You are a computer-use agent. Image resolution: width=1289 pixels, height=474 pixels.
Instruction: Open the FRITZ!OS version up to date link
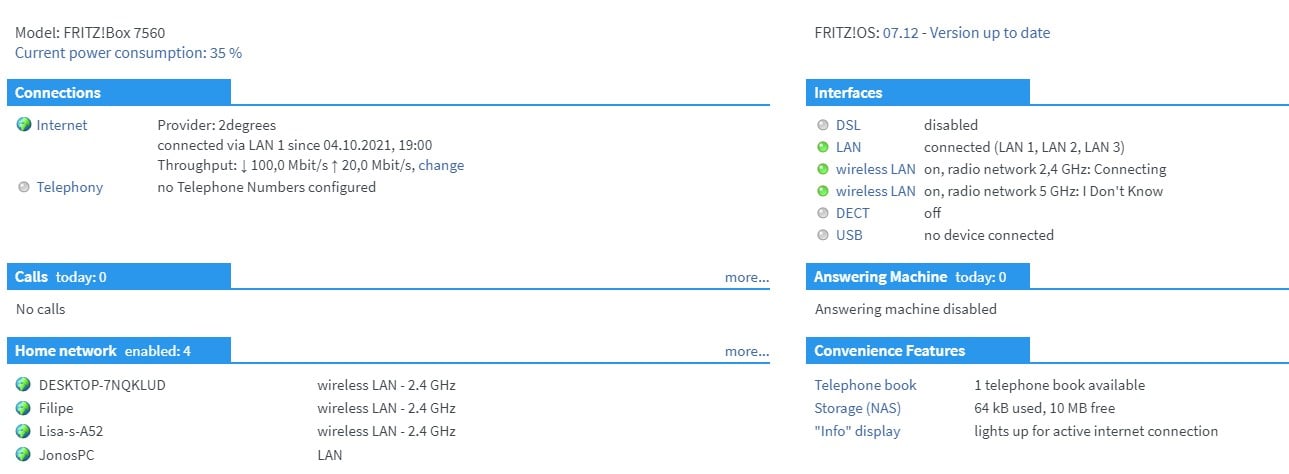pyautogui.click(x=966, y=33)
